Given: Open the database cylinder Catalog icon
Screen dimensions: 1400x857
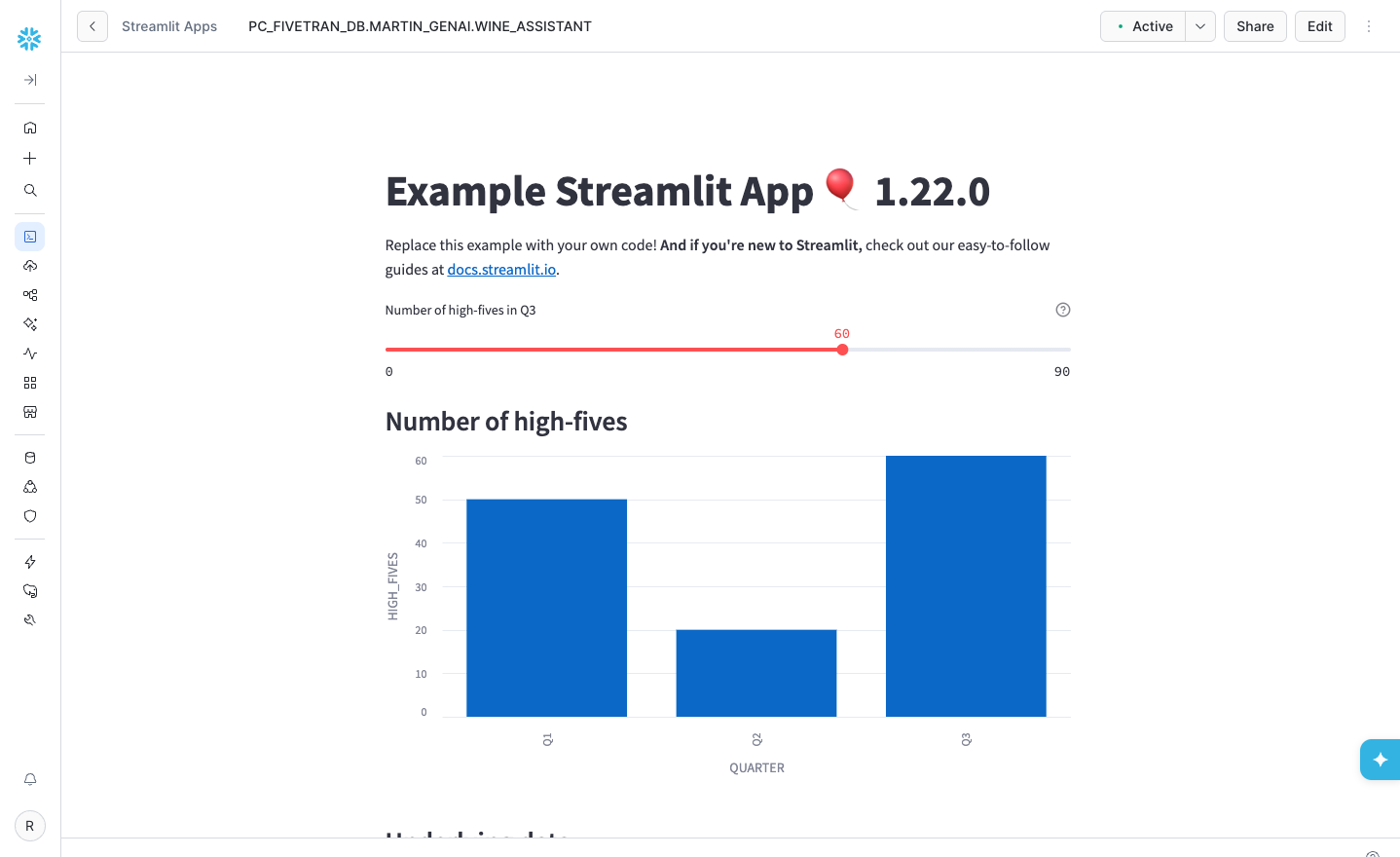Looking at the screenshot, I should point(30,458).
